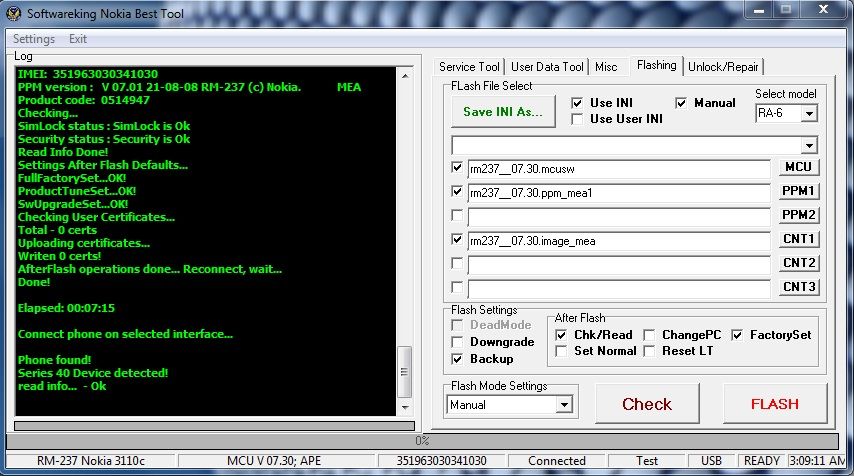Click the rm237__07.30.image_mea file field
Viewport: 854px width, 476px height.
point(619,241)
